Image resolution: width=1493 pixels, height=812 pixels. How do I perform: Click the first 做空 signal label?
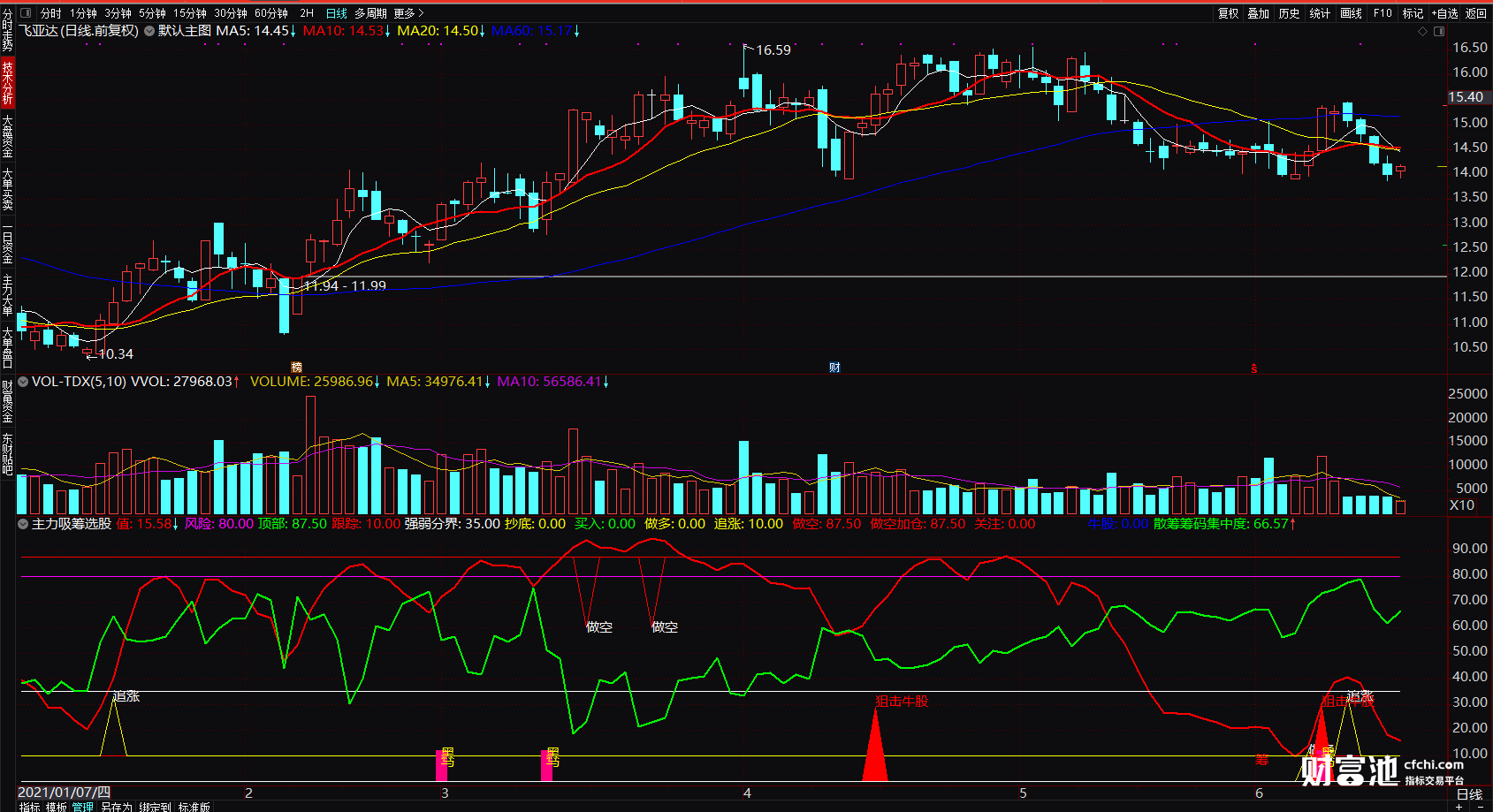(x=599, y=626)
